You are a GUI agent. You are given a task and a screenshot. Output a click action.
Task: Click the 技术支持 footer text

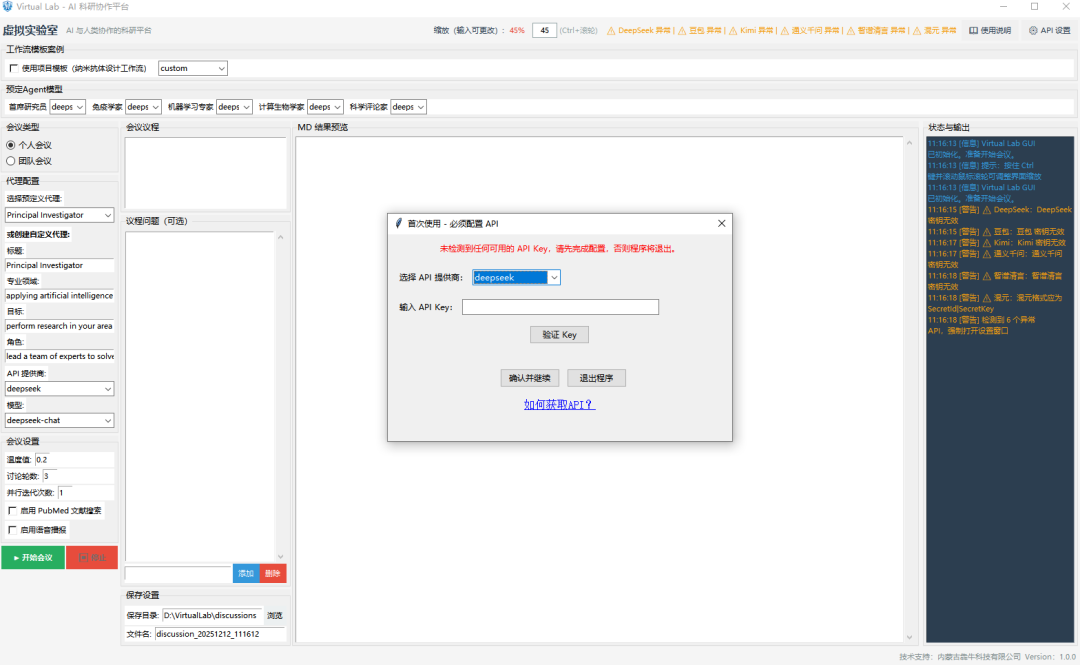(x=960, y=657)
